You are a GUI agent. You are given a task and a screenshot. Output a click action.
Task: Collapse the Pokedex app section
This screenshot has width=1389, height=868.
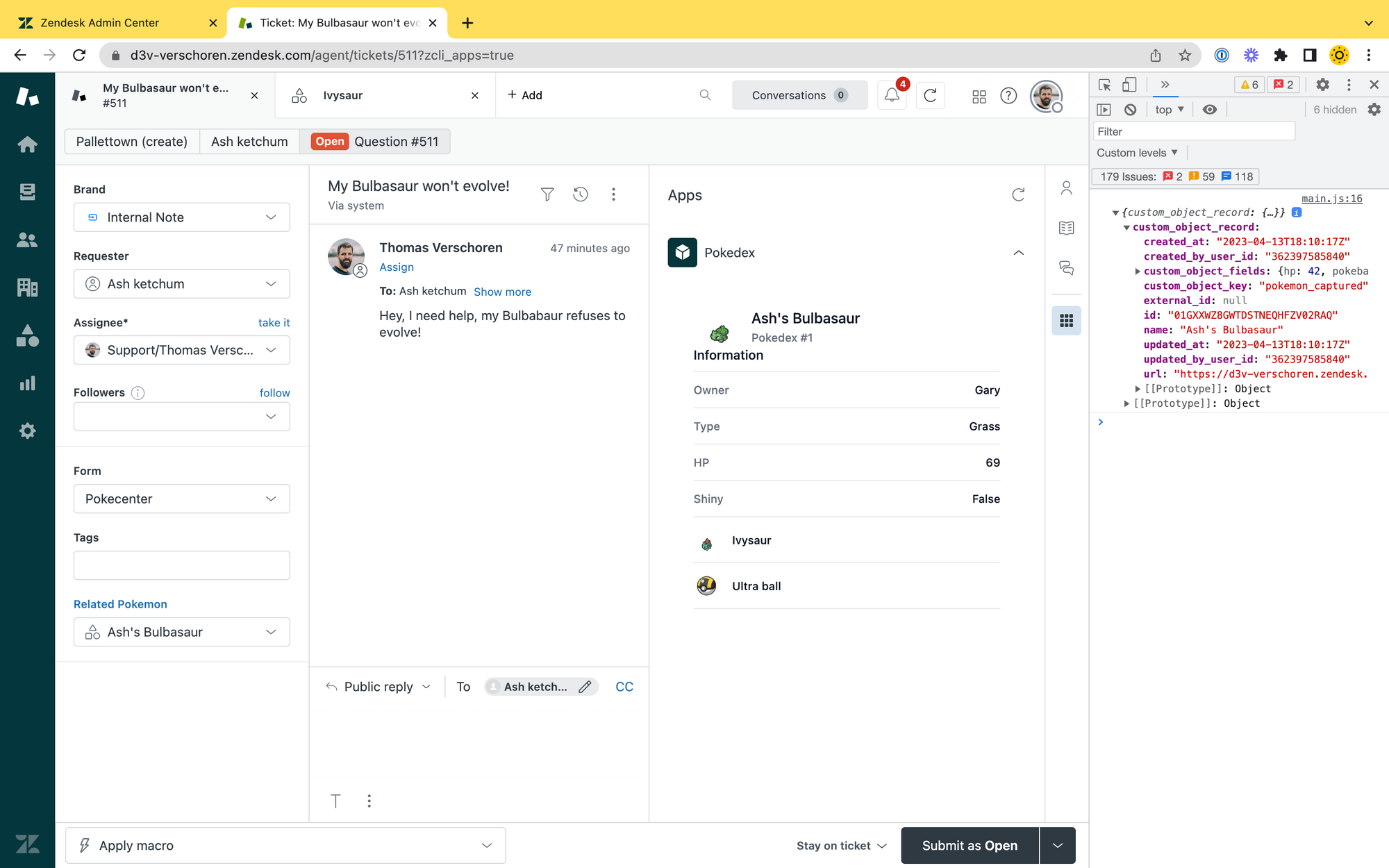pyautogui.click(x=1018, y=253)
